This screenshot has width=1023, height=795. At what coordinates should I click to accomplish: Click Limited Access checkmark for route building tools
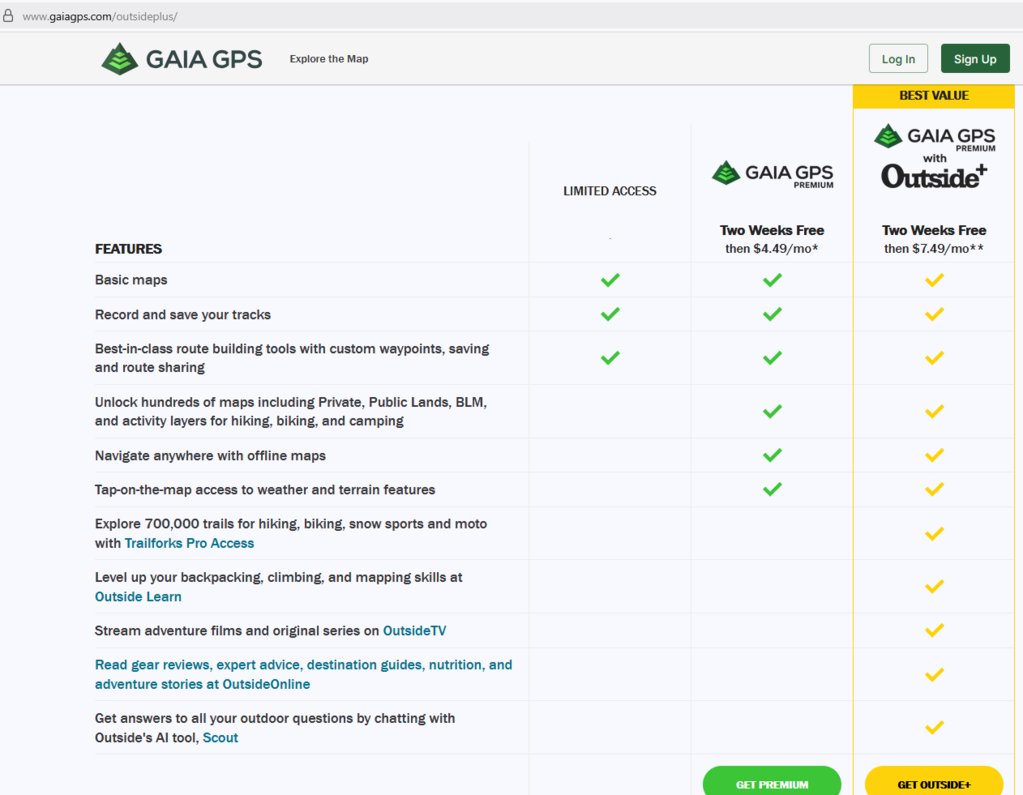[610, 358]
